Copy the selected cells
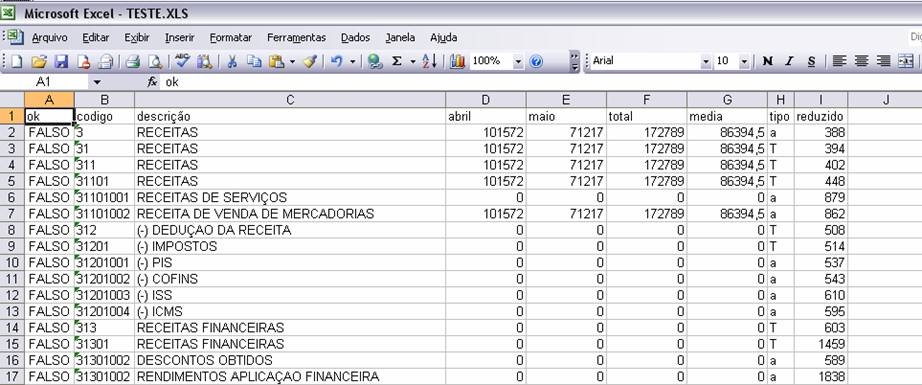Viewport: 922px width, 385px height. 254,61
